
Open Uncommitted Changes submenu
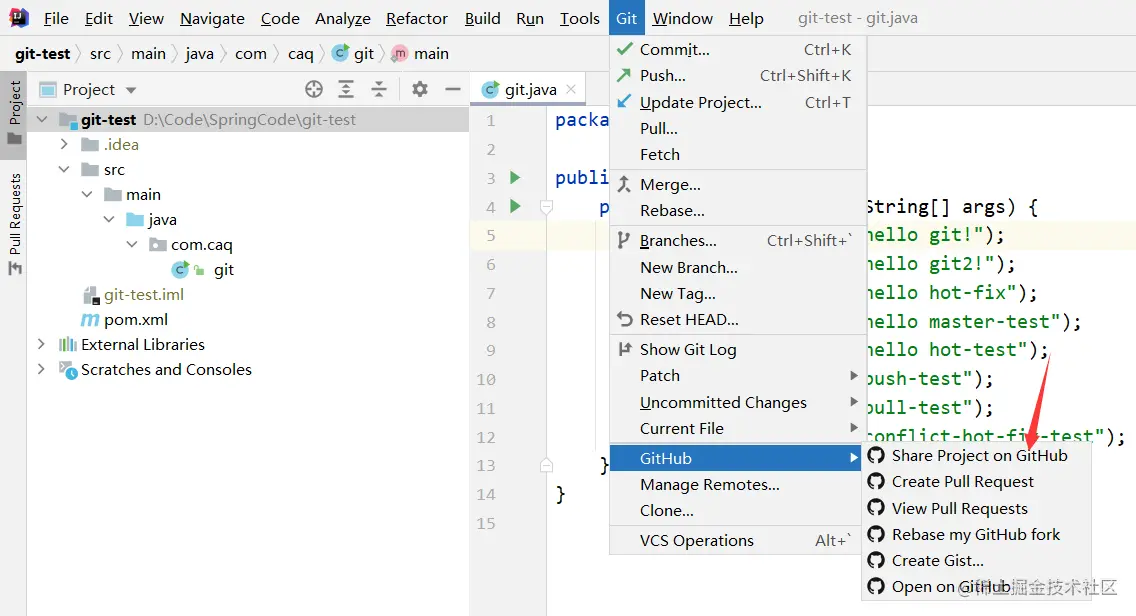pos(738,402)
